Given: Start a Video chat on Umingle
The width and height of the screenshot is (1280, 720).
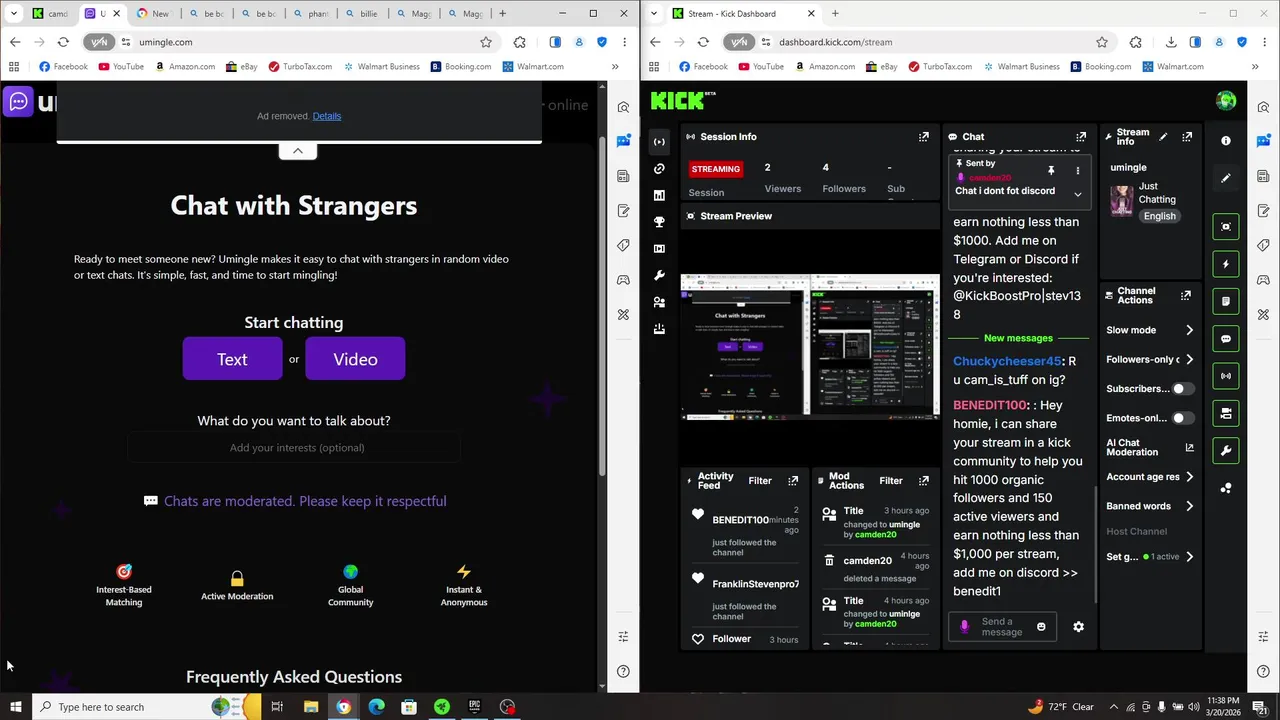Looking at the screenshot, I should 355,359.
